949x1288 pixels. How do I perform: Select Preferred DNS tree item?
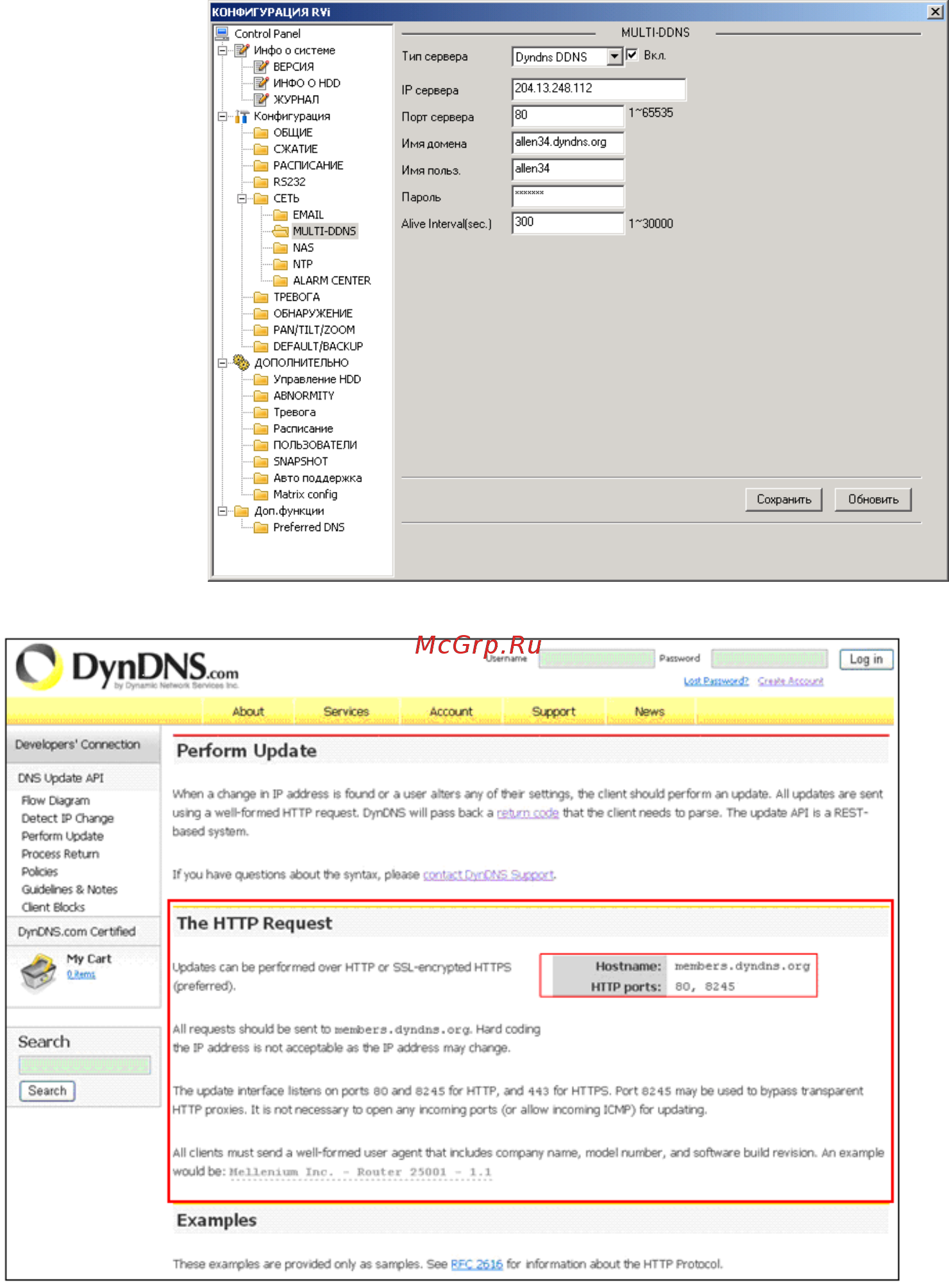tap(308, 527)
